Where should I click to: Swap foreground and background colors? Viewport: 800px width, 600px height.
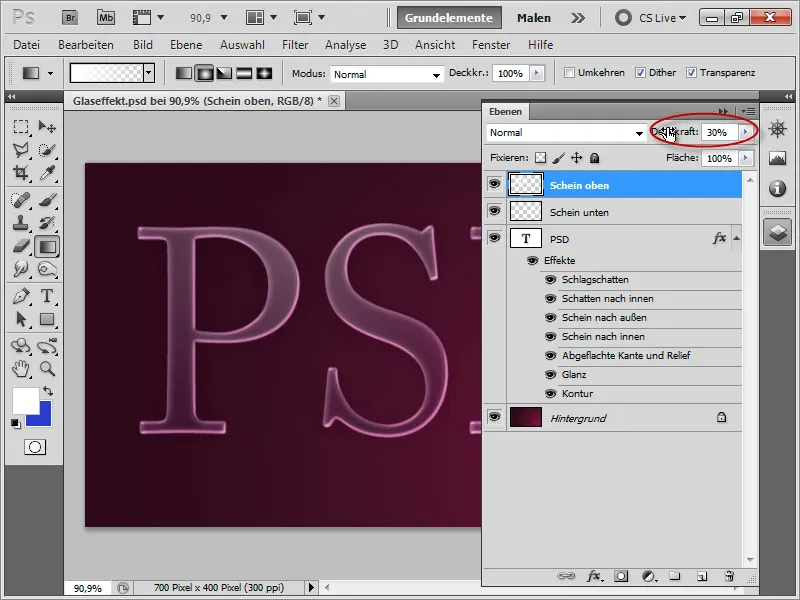point(48,391)
